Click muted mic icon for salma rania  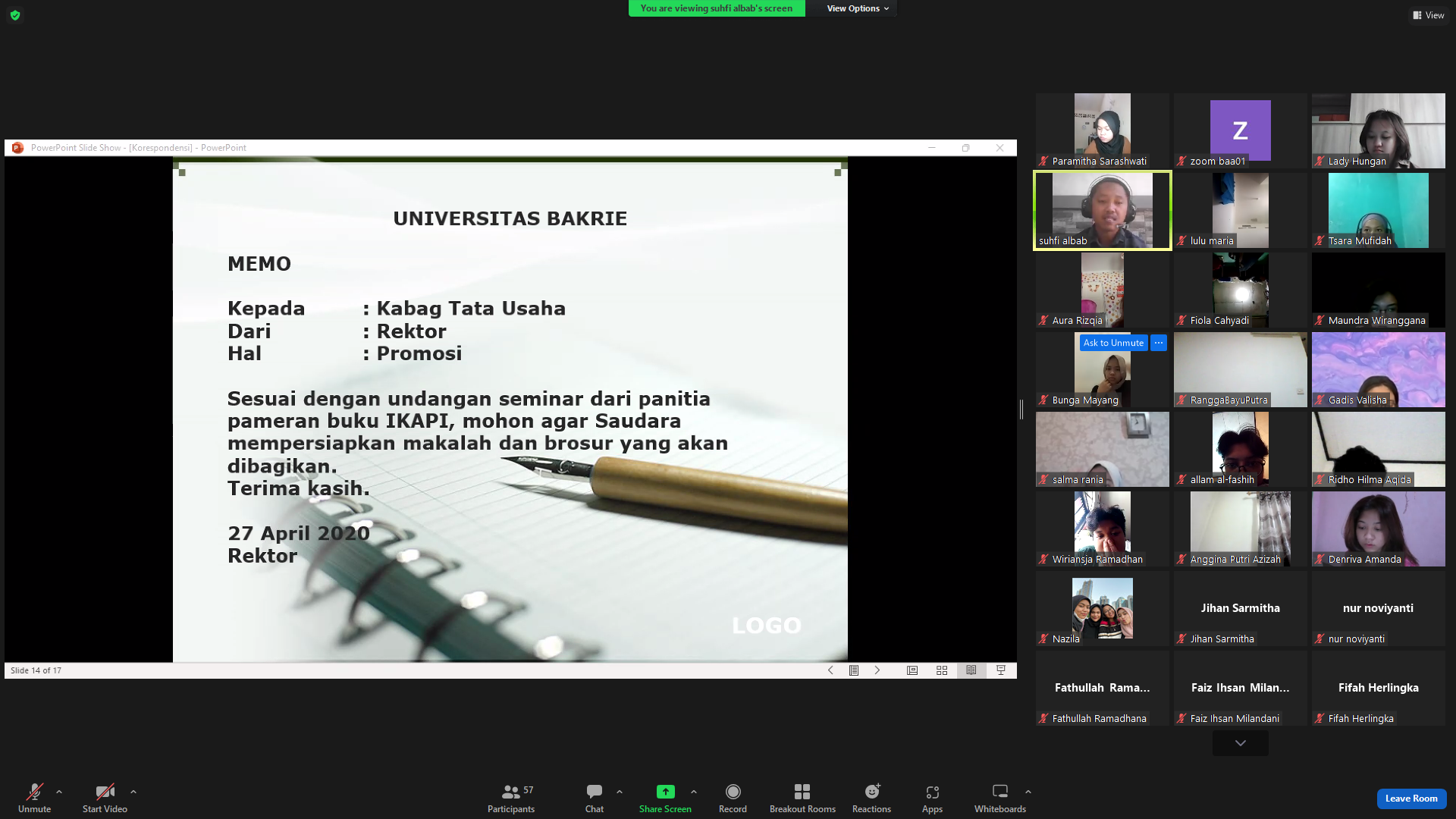coord(1044,479)
